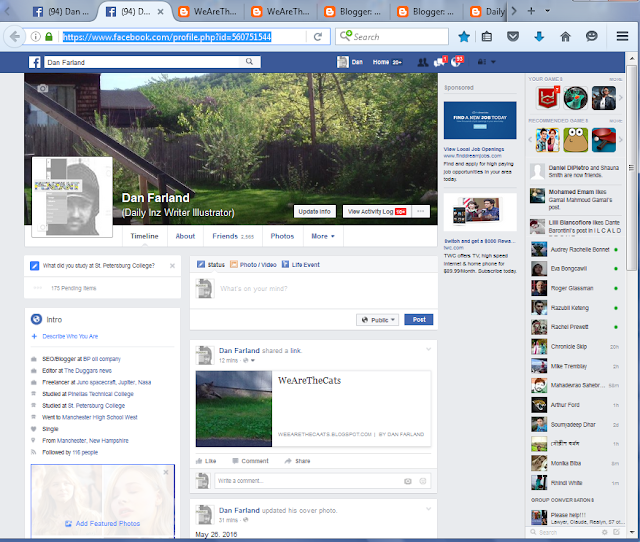Screen dimensions: 640x542
Task: Open the Public audience dropdown
Action: click(x=377, y=320)
